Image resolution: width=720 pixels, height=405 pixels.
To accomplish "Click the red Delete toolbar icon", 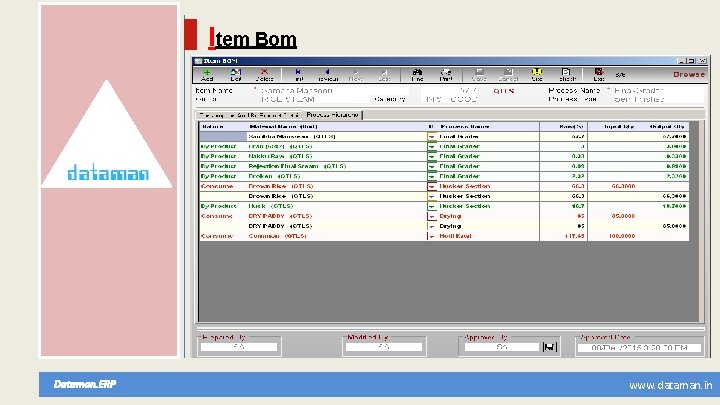I will (264, 72).
